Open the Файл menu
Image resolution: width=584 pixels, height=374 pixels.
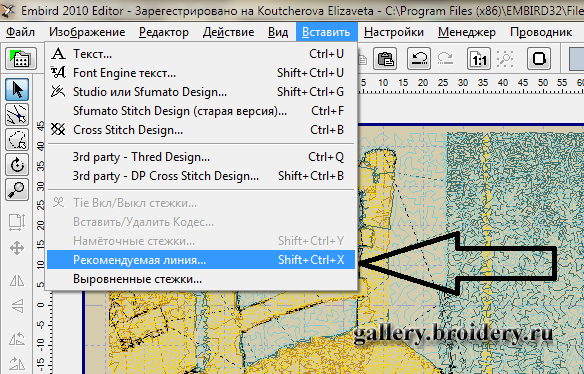tap(20, 32)
